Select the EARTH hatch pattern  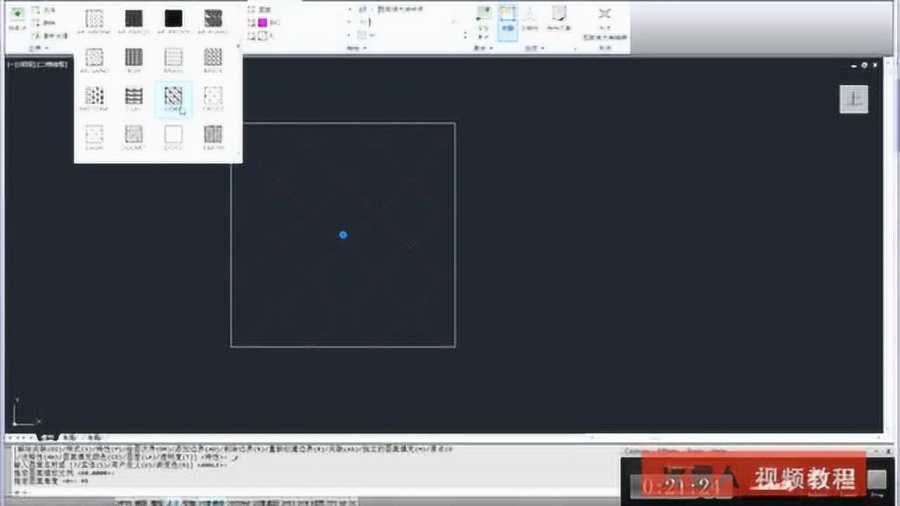(x=213, y=135)
